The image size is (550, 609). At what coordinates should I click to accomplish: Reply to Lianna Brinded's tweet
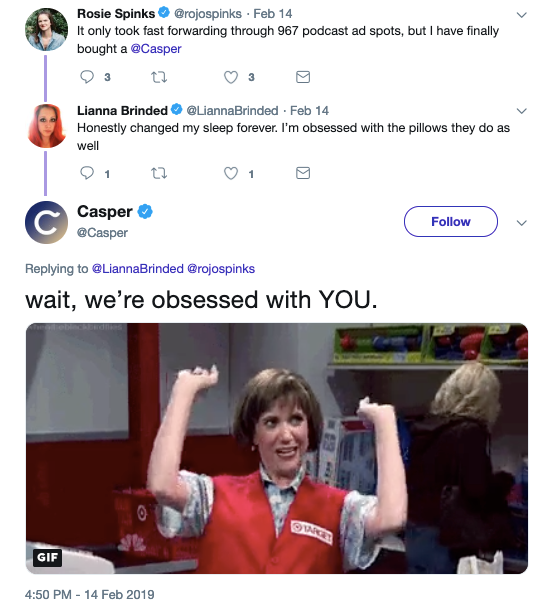click(x=87, y=173)
